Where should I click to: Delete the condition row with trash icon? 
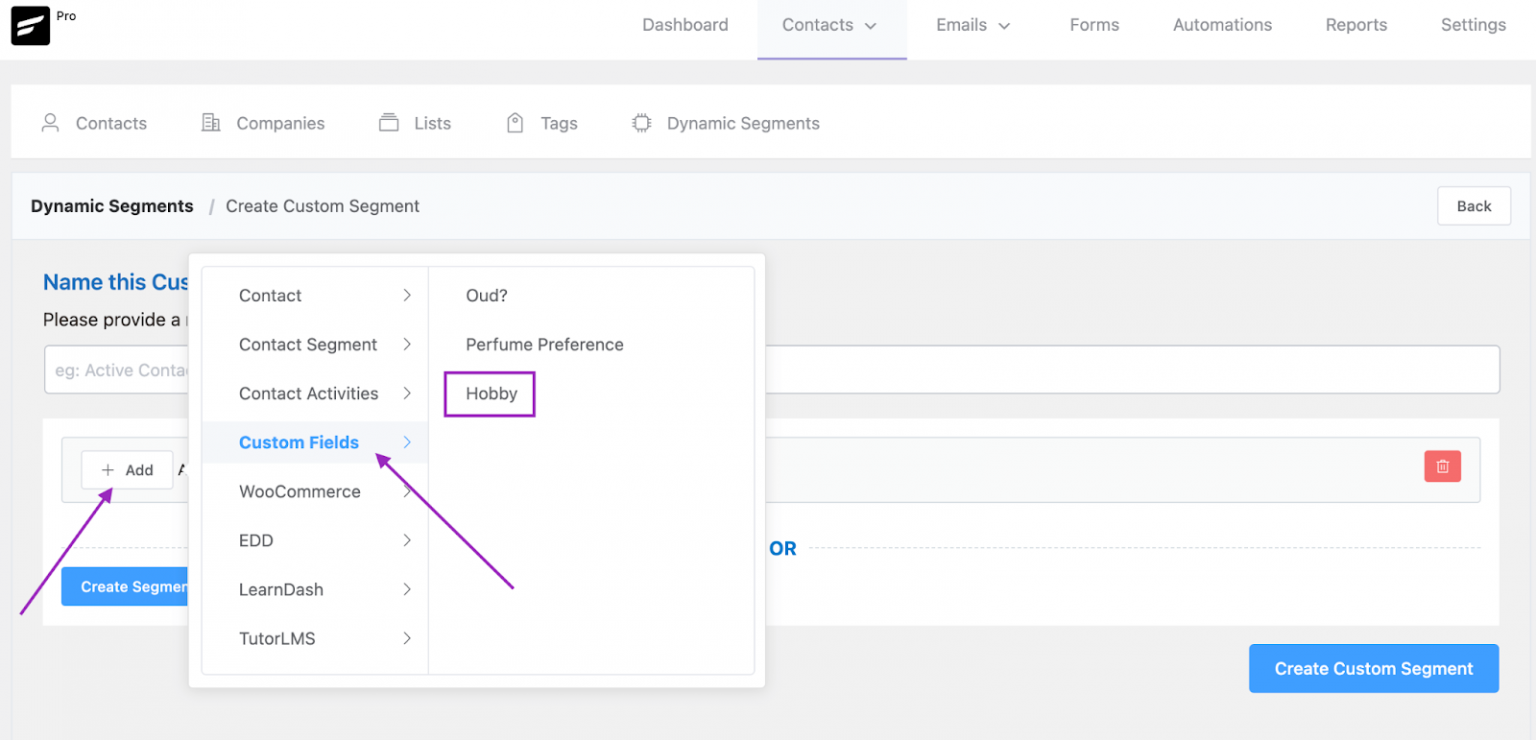pos(1441,466)
